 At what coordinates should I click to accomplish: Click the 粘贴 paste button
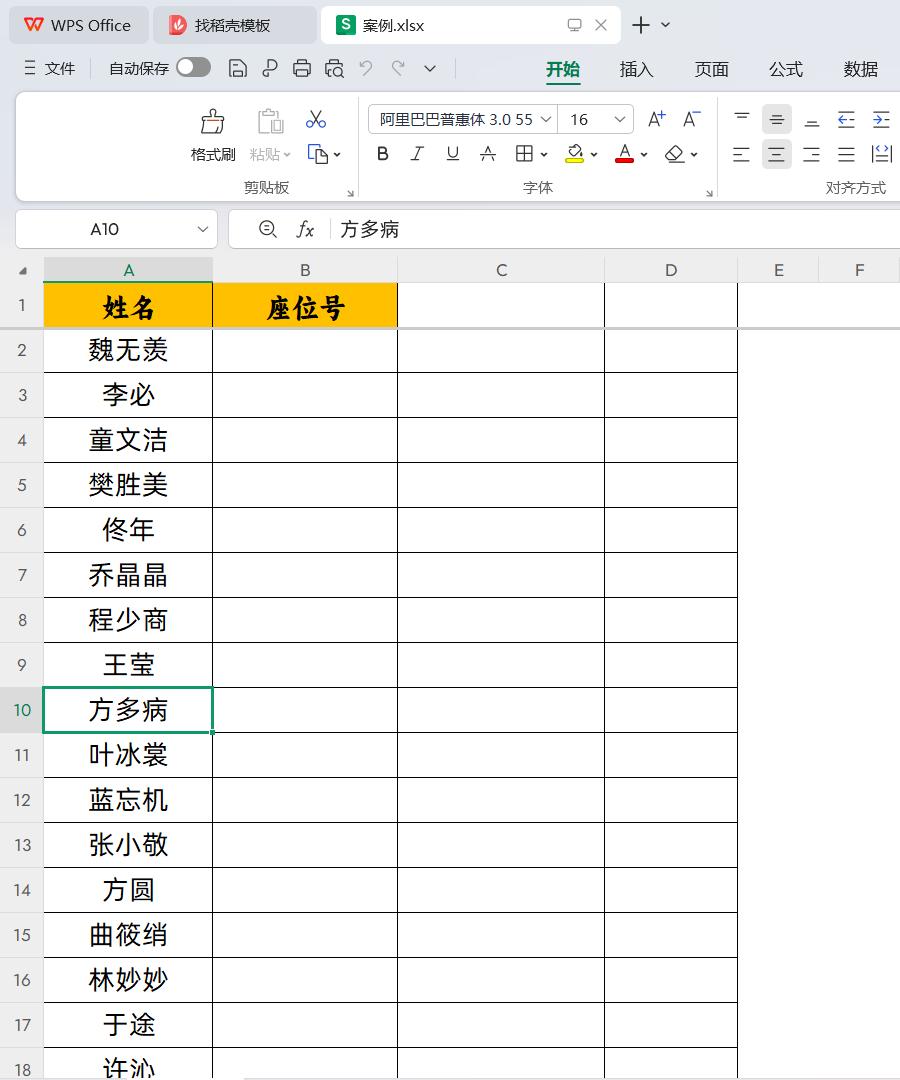(271, 135)
